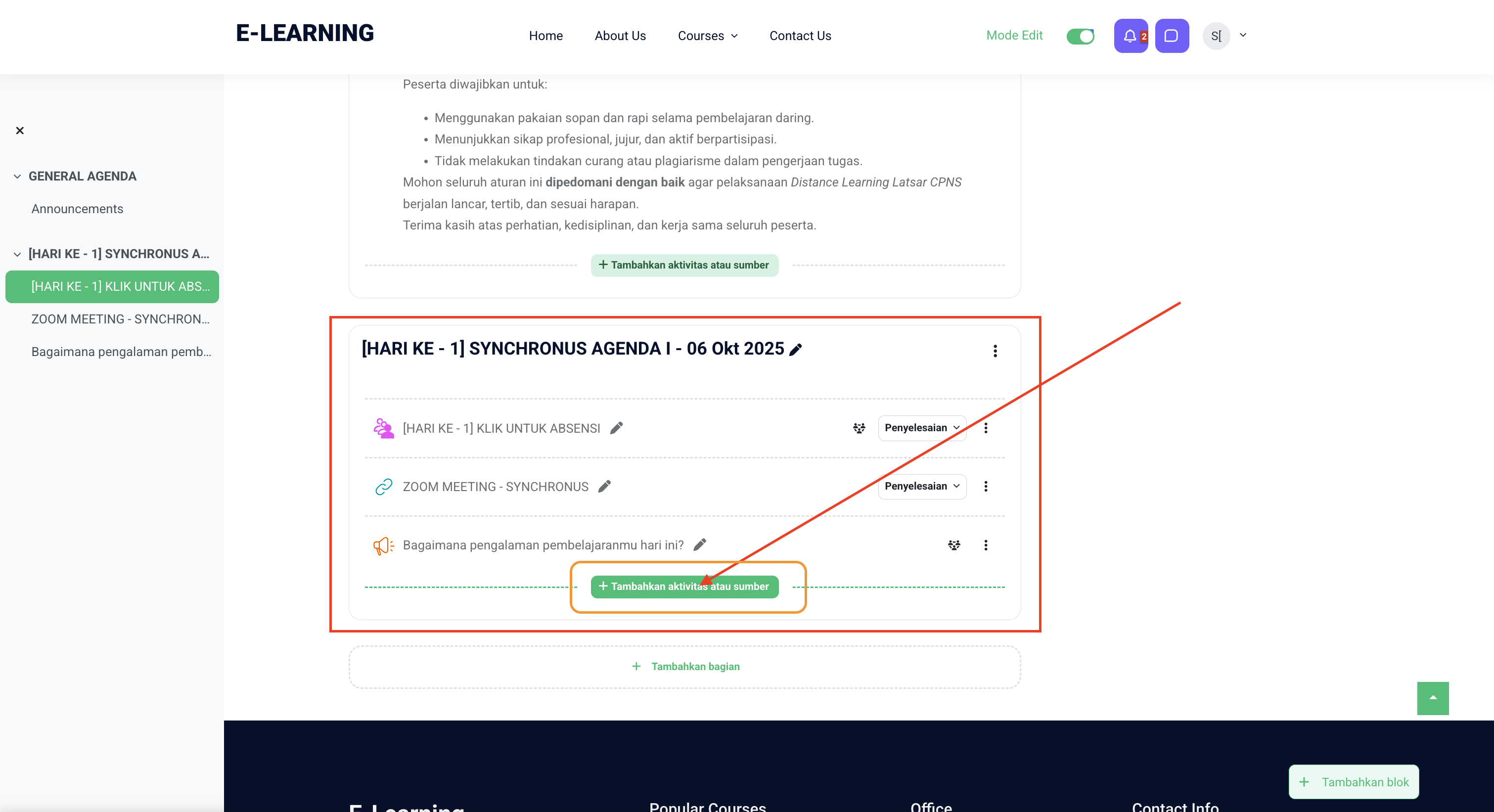Open the messaging chat icon
This screenshot has width=1494, height=812.
point(1171,36)
